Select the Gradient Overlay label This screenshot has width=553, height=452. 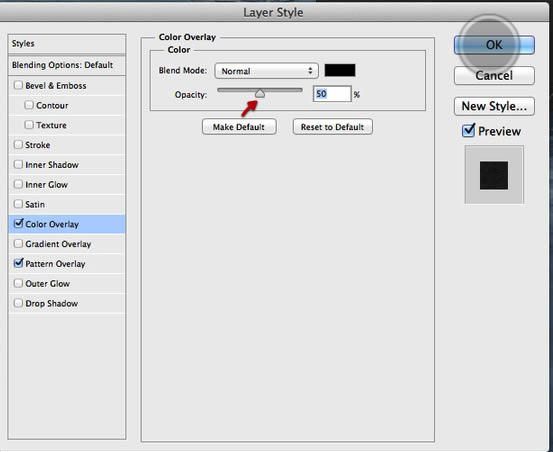pos(58,244)
